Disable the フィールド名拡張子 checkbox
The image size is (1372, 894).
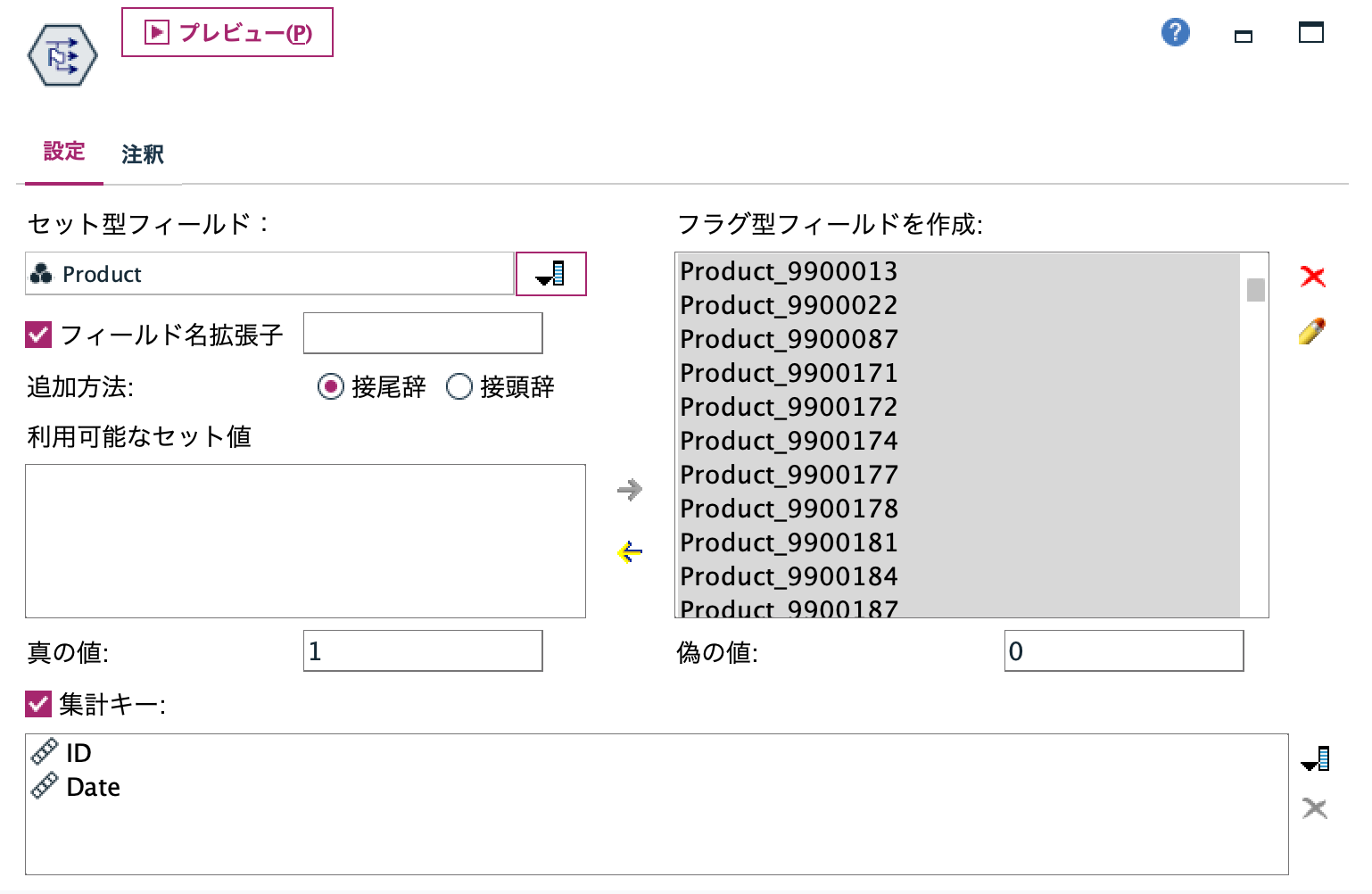(x=37, y=333)
